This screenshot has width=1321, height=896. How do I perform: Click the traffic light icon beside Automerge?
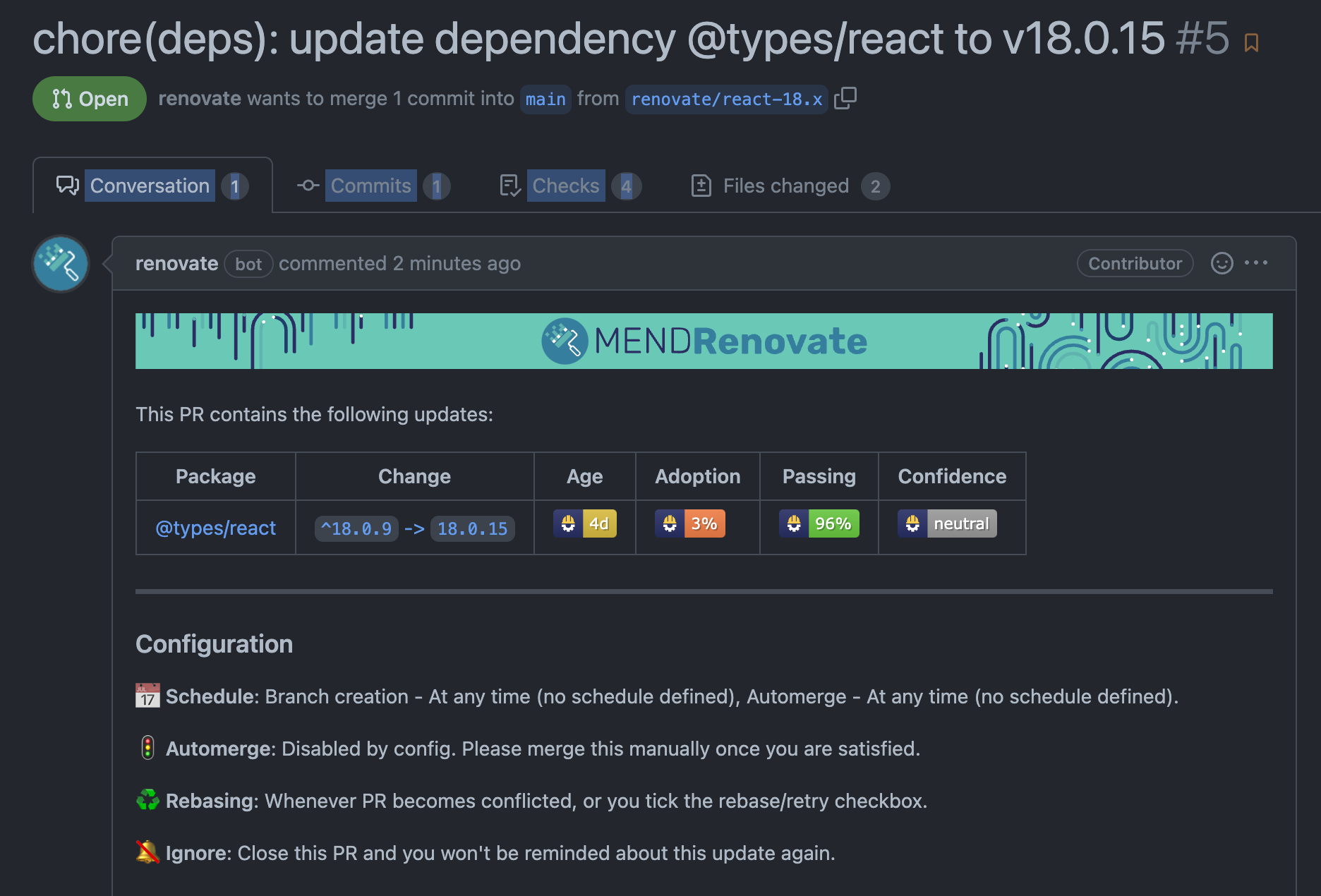tap(147, 748)
